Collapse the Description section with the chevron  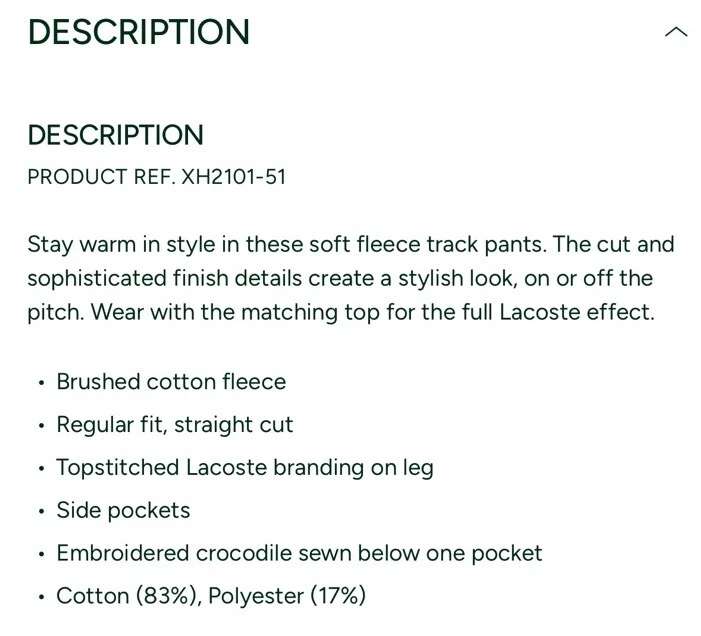coord(676,32)
